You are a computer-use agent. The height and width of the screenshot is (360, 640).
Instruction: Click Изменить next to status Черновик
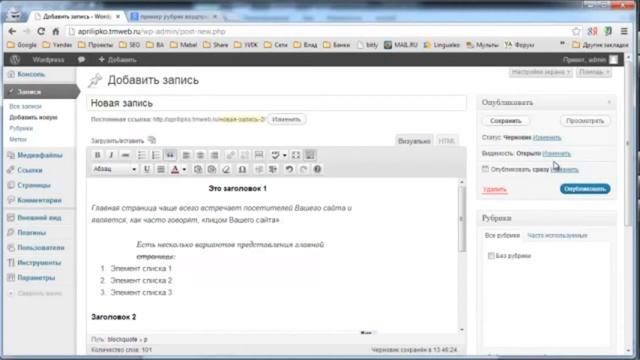(547, 138)
